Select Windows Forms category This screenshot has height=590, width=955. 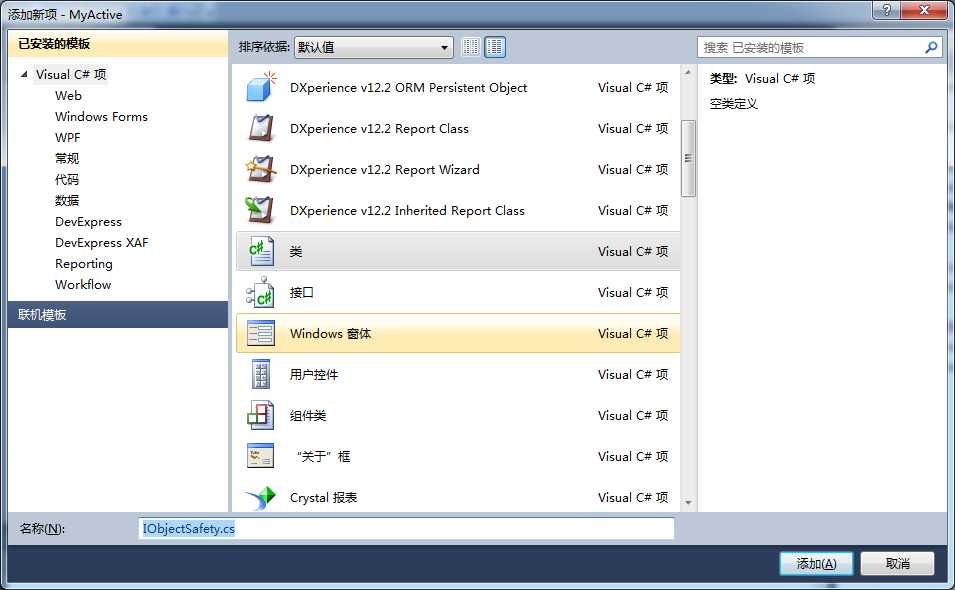pos(101,116)
